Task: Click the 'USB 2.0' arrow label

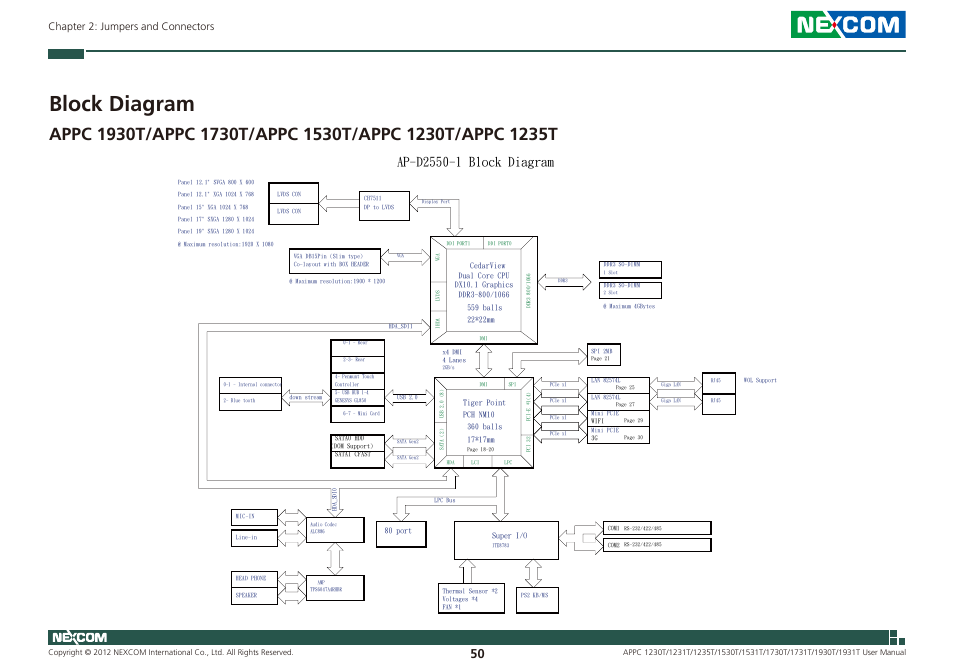Action: click(x=407, y=398)
